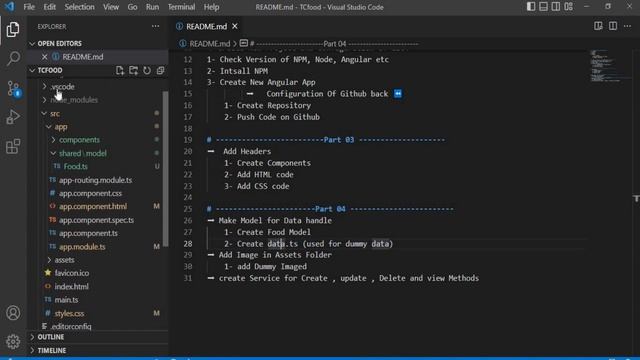Toggle bottom panel layout icon
The height and width of the screenshot is (360, 640).
(x=543, y=7)
